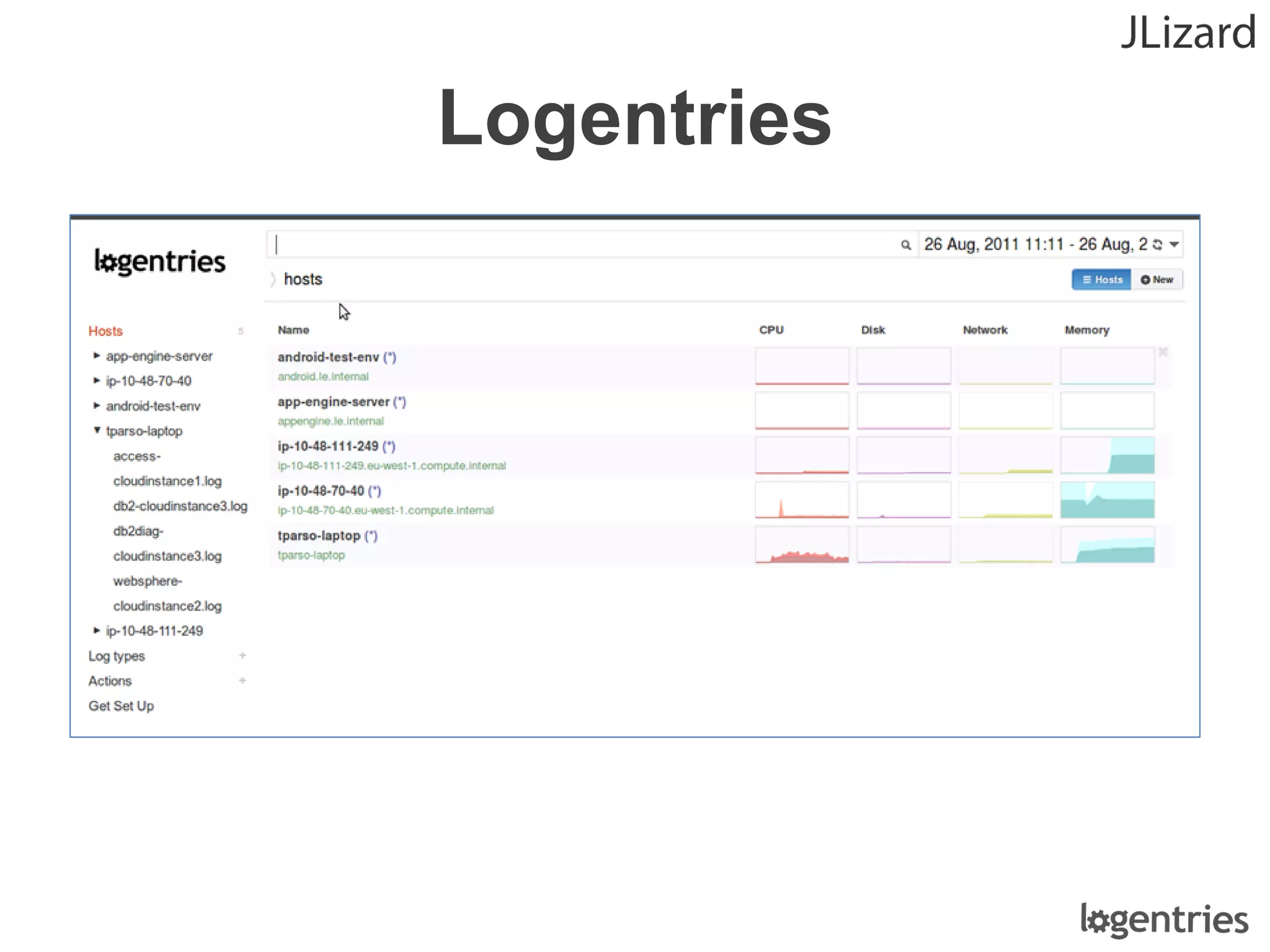Open Memory graph for ip-10-48-111-249
1270x952 pixels.
point(1108,456)
